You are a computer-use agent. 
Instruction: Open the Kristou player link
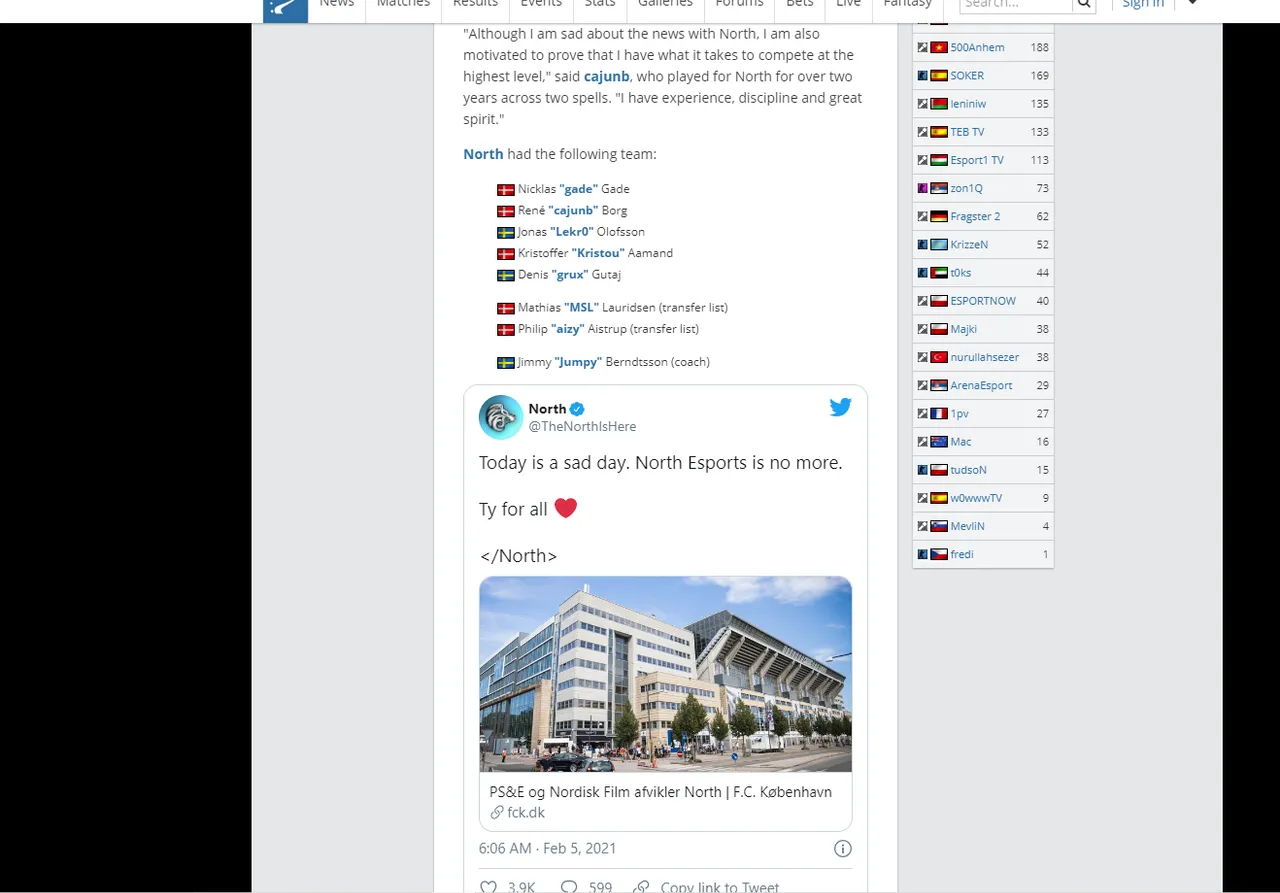coord(598,253)
